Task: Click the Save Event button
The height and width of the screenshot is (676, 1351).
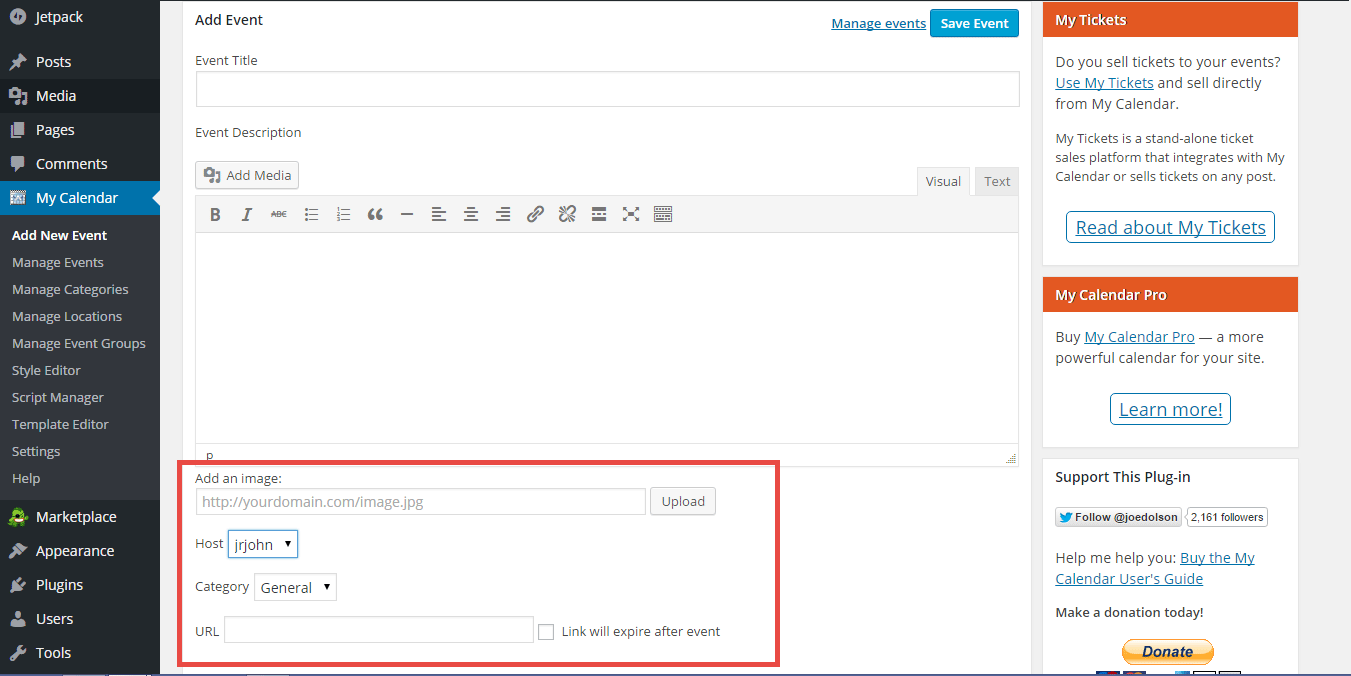Action: pyautogui.click(x=974, y=23)
